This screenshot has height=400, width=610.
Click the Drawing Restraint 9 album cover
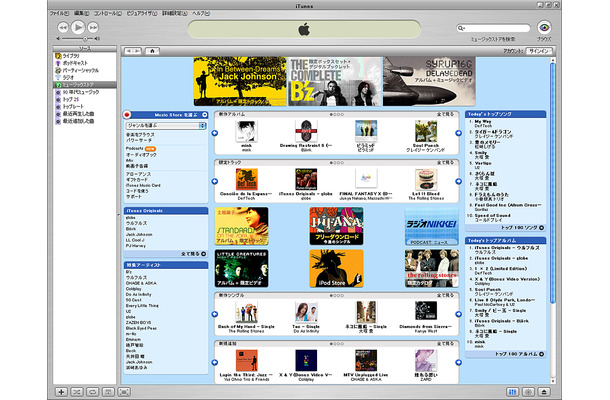coord(306,131)
